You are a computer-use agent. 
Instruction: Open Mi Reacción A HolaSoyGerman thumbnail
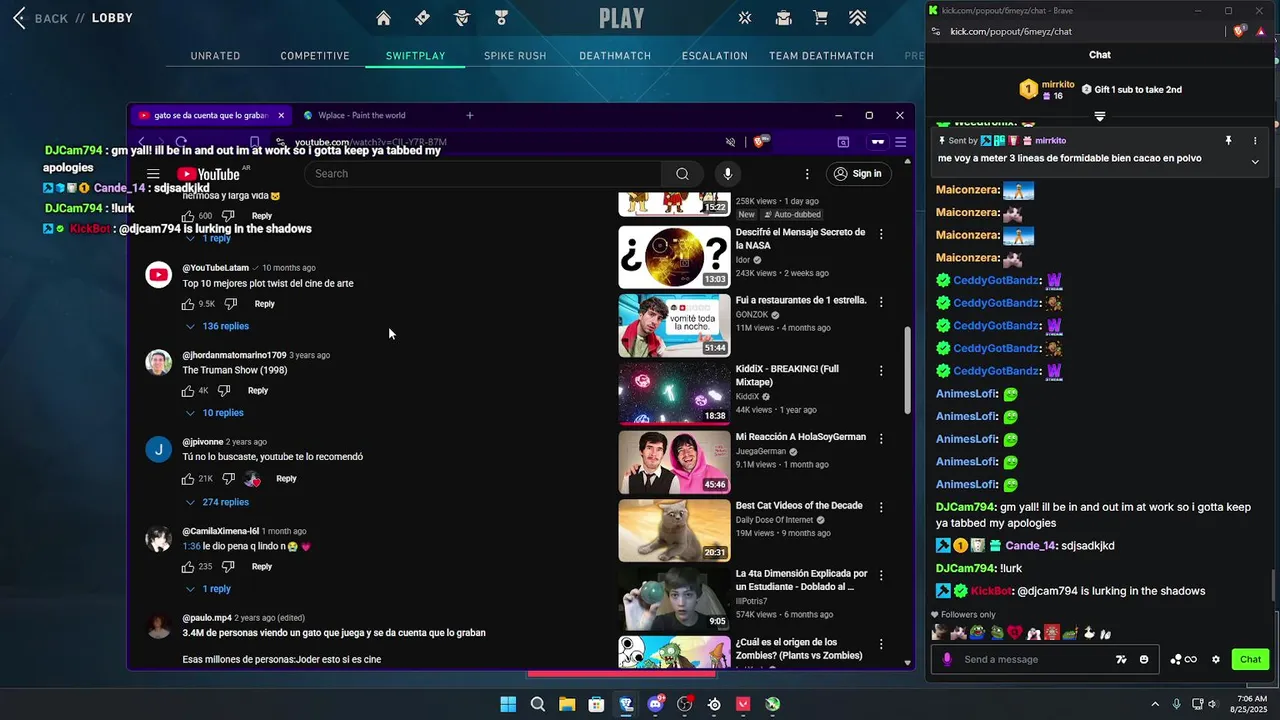pos(674,462)
